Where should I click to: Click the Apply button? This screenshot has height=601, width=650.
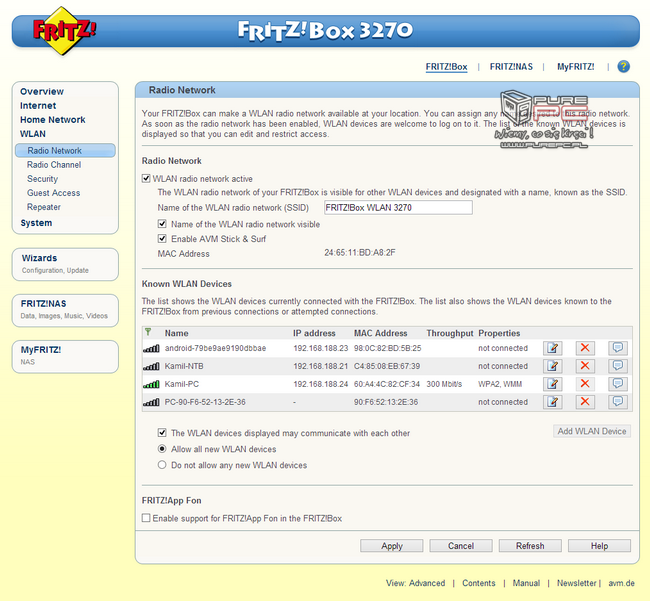392,546
